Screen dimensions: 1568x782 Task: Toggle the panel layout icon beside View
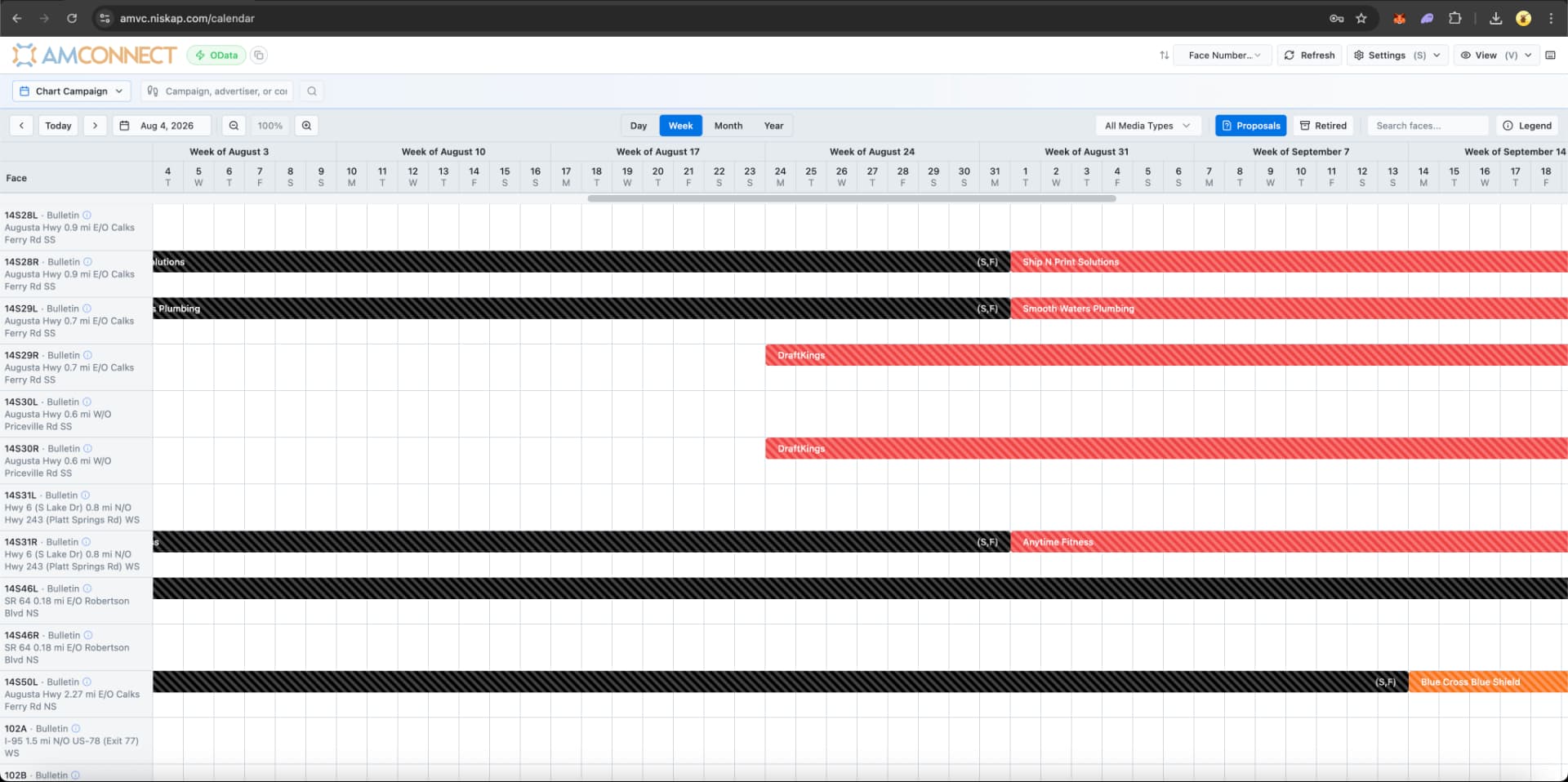coord(1551,56)
